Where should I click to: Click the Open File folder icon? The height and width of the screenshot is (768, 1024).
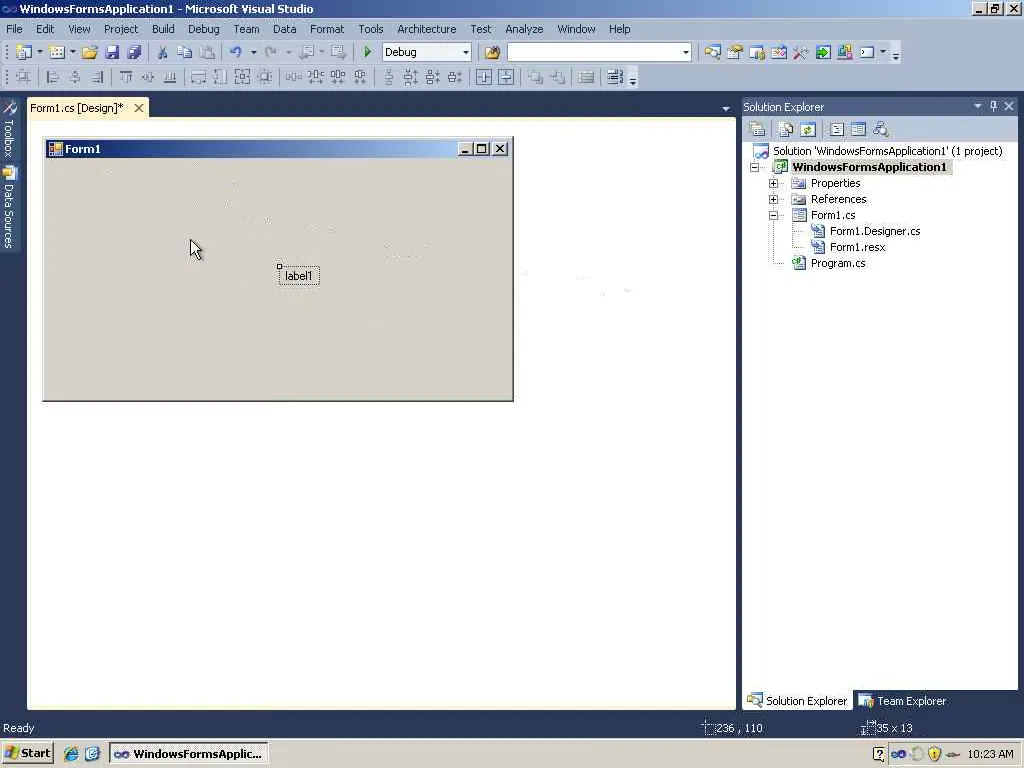click(x=89, y=52)
